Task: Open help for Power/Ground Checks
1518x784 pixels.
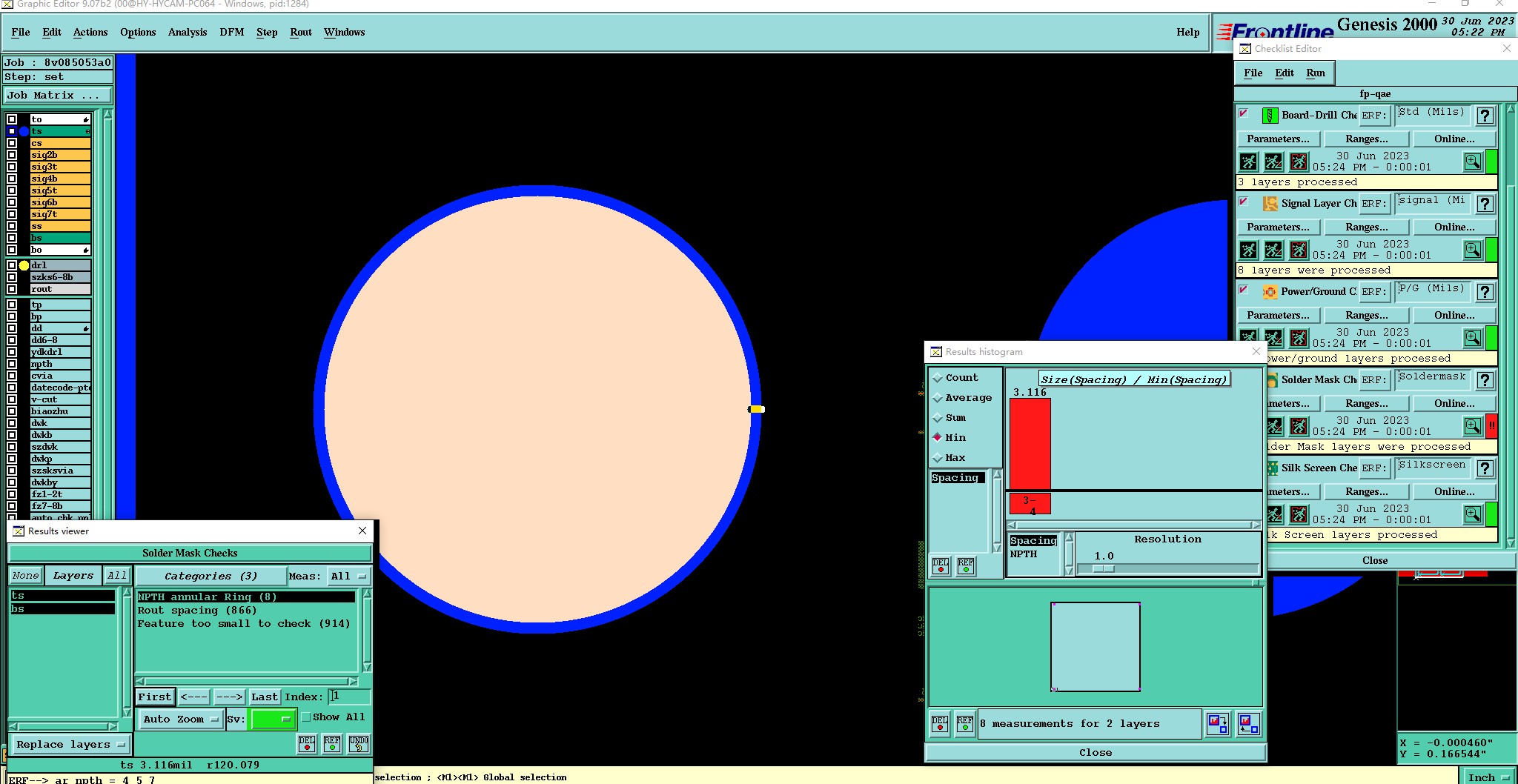Action: [1485, 292]
